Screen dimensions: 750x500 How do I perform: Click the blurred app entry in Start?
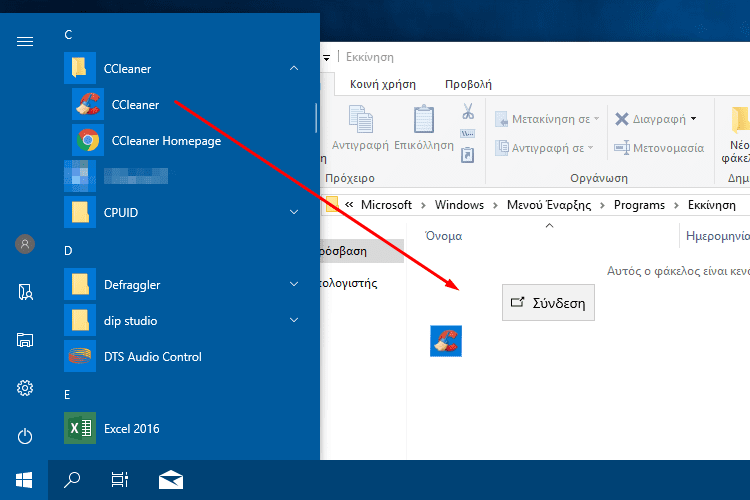click(117, 176)
